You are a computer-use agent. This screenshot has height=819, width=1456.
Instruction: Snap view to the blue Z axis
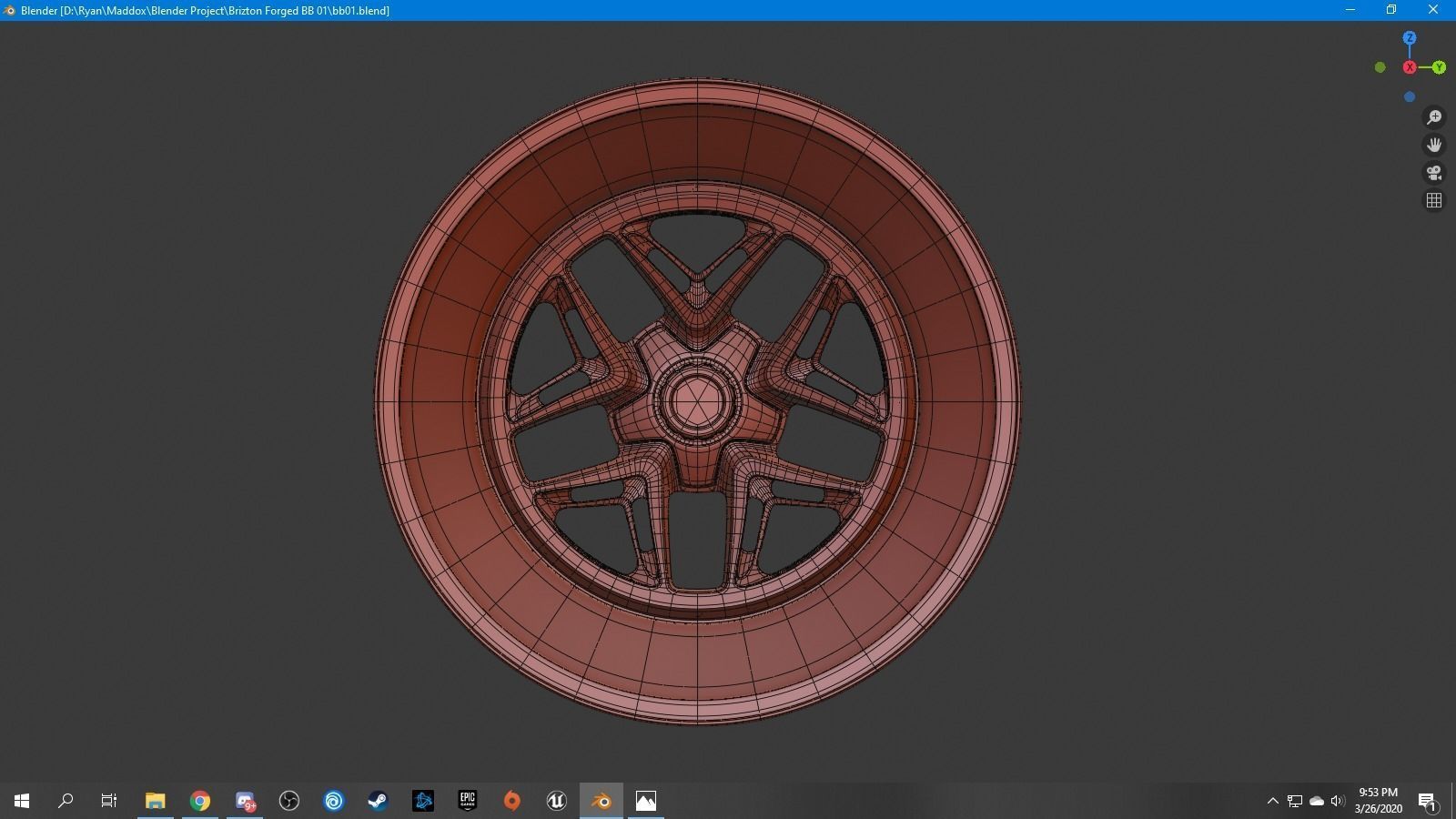pyautogui.click(x=1410, y=38)
